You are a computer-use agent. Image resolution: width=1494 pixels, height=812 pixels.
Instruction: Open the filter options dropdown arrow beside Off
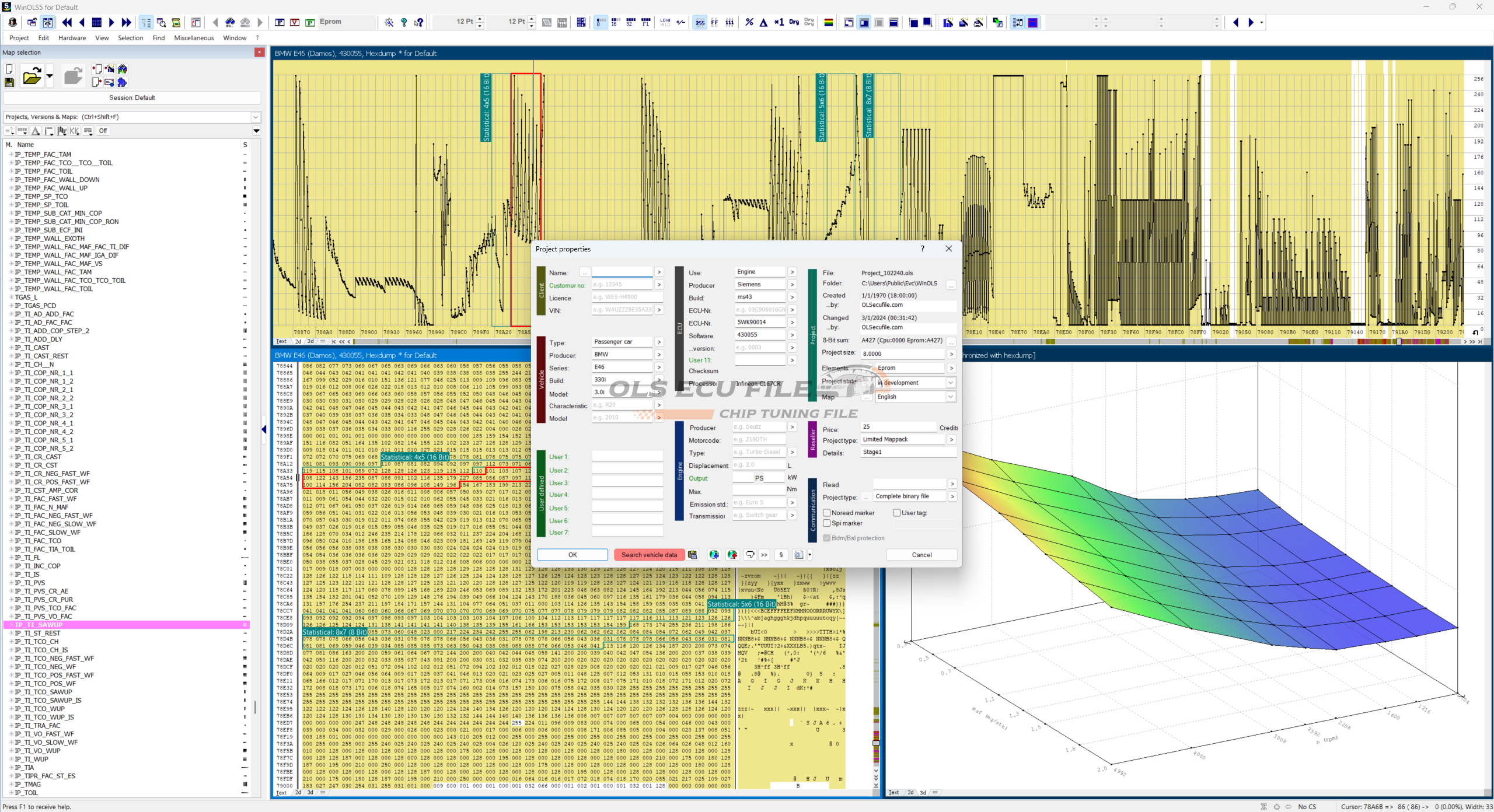256,131
